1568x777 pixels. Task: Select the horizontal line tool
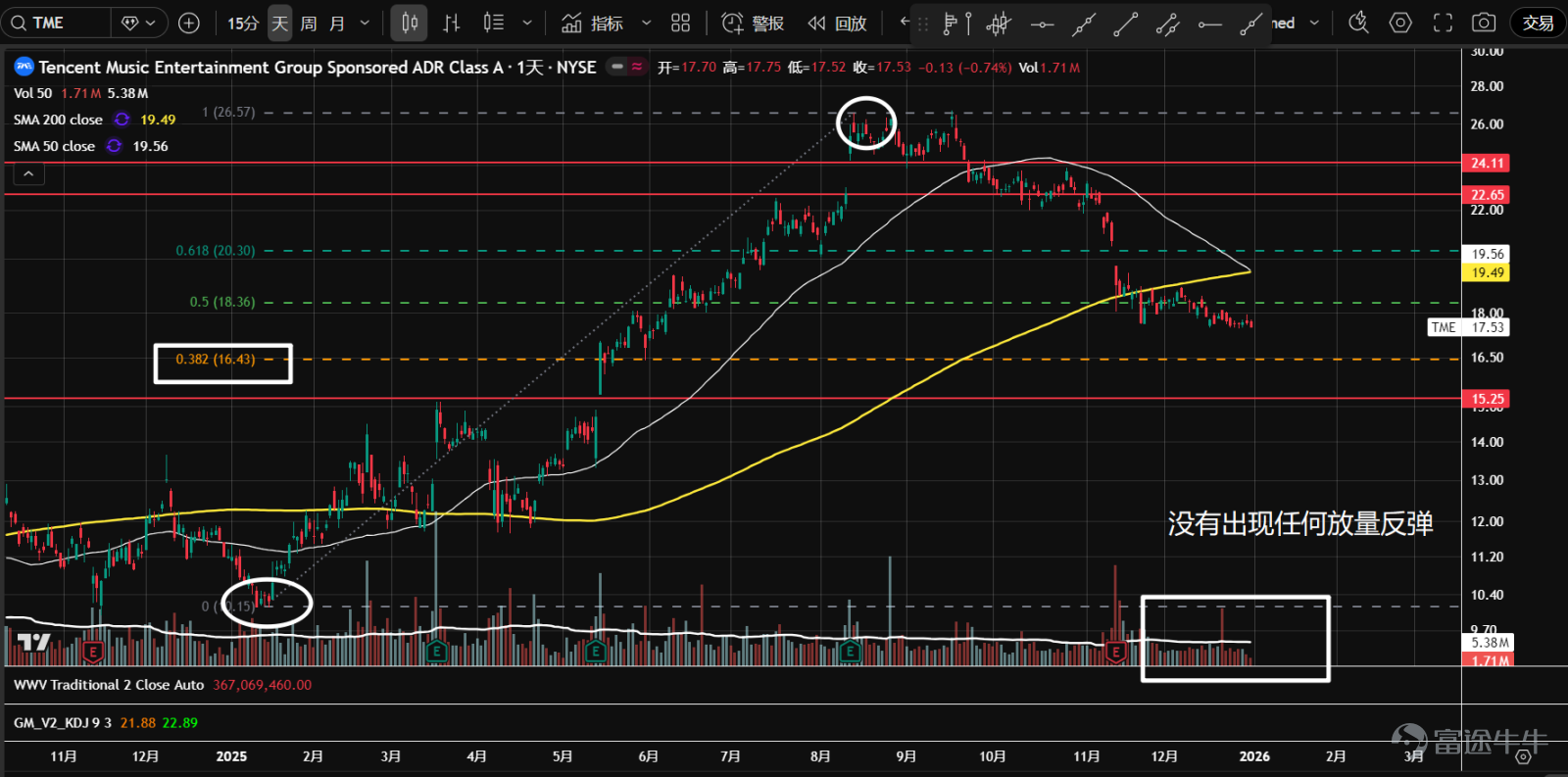pyautogui.click(x=1042, y=24)
